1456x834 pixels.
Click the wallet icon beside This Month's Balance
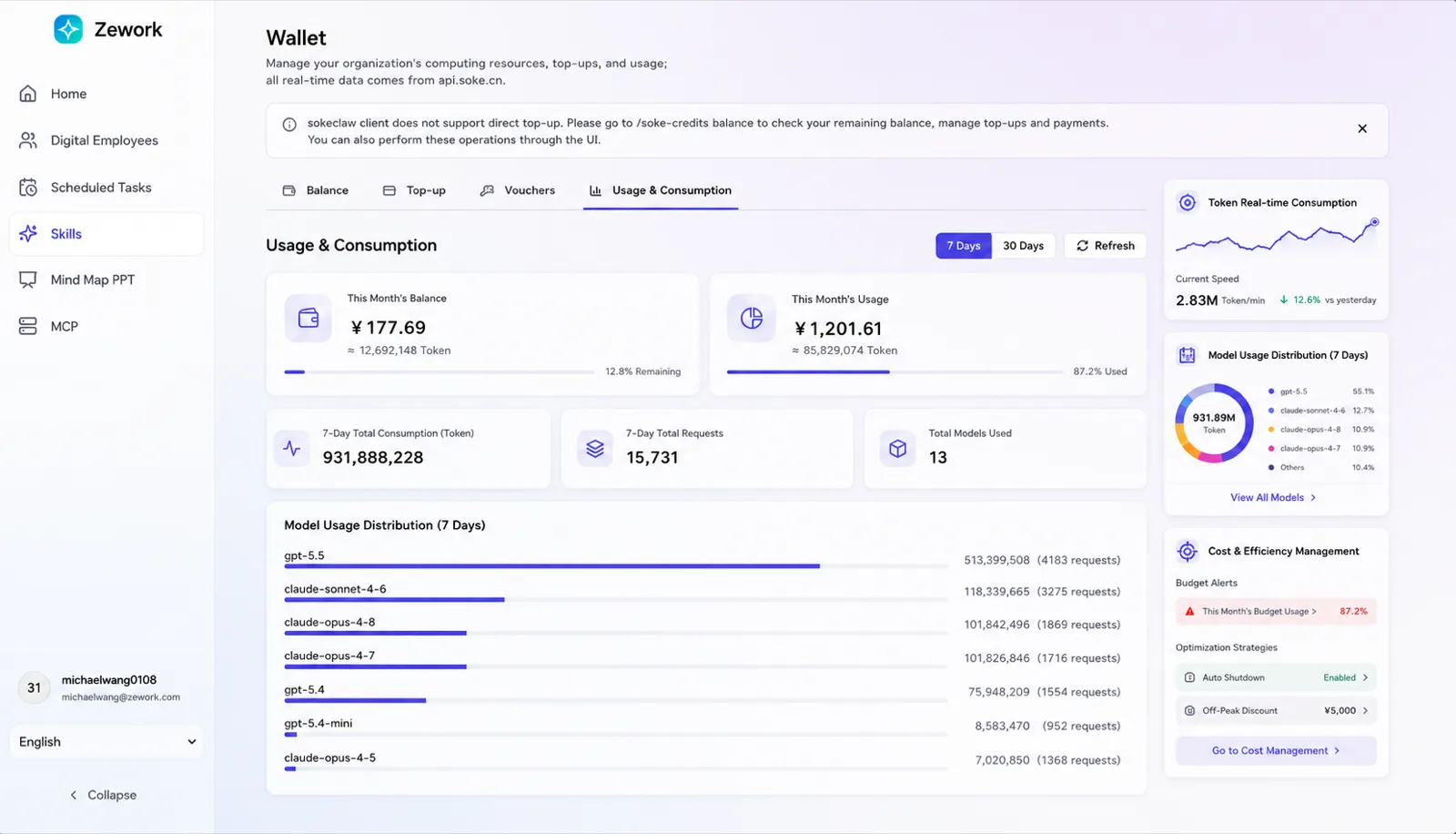coord(308,318)
